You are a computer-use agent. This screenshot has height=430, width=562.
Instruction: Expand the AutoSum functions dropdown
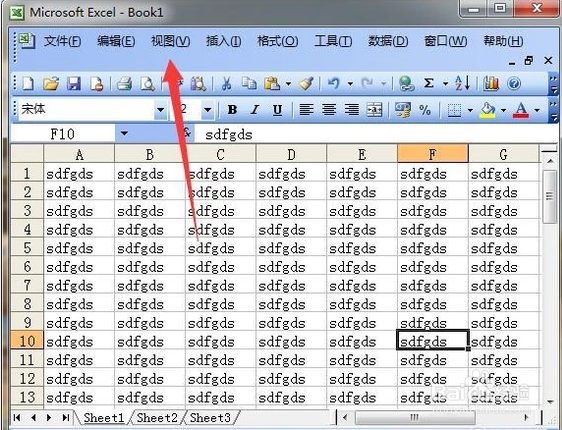pos(445,84)
